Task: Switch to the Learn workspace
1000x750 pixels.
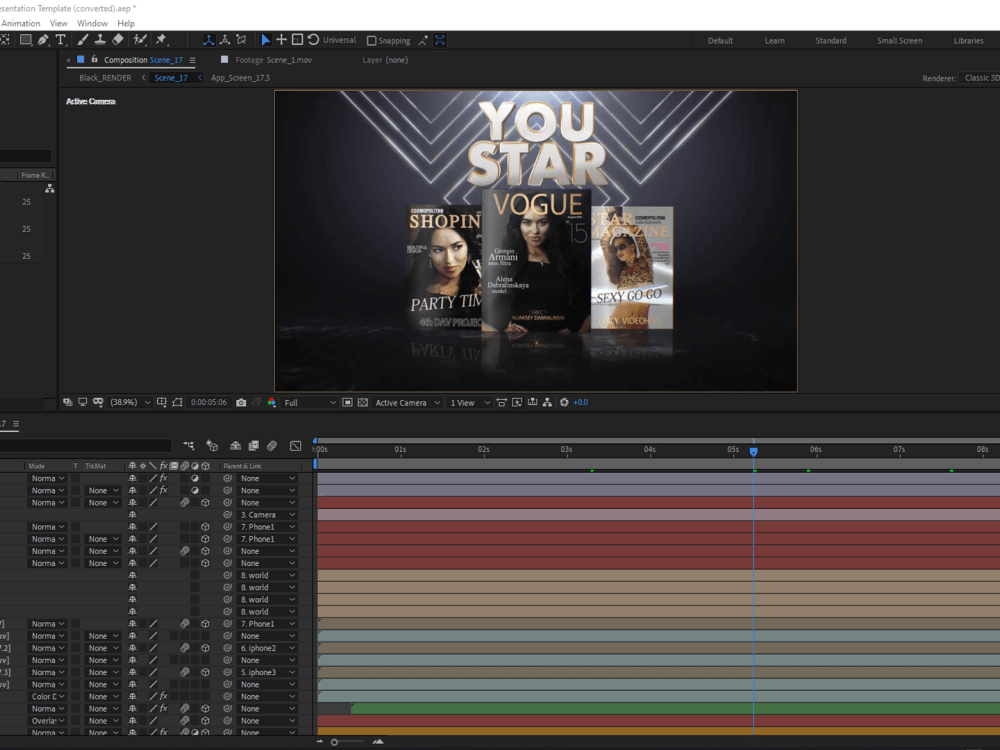Action: pyautogui.click(x=775, y=40)
